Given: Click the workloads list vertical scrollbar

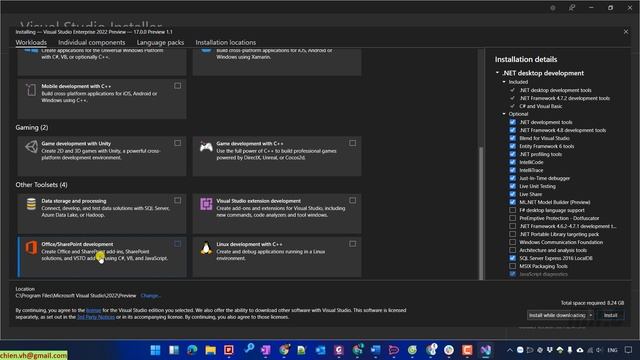Looking at the screenshot, I should coord(481,213).
